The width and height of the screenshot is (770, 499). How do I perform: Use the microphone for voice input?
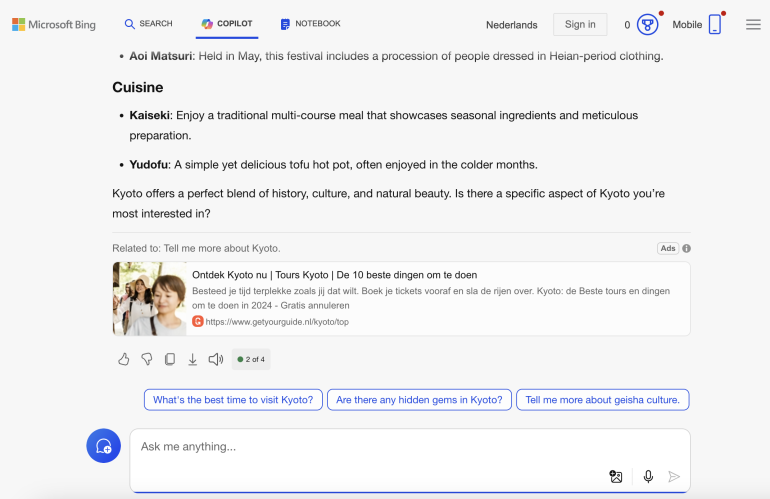(x=648, y=476)
